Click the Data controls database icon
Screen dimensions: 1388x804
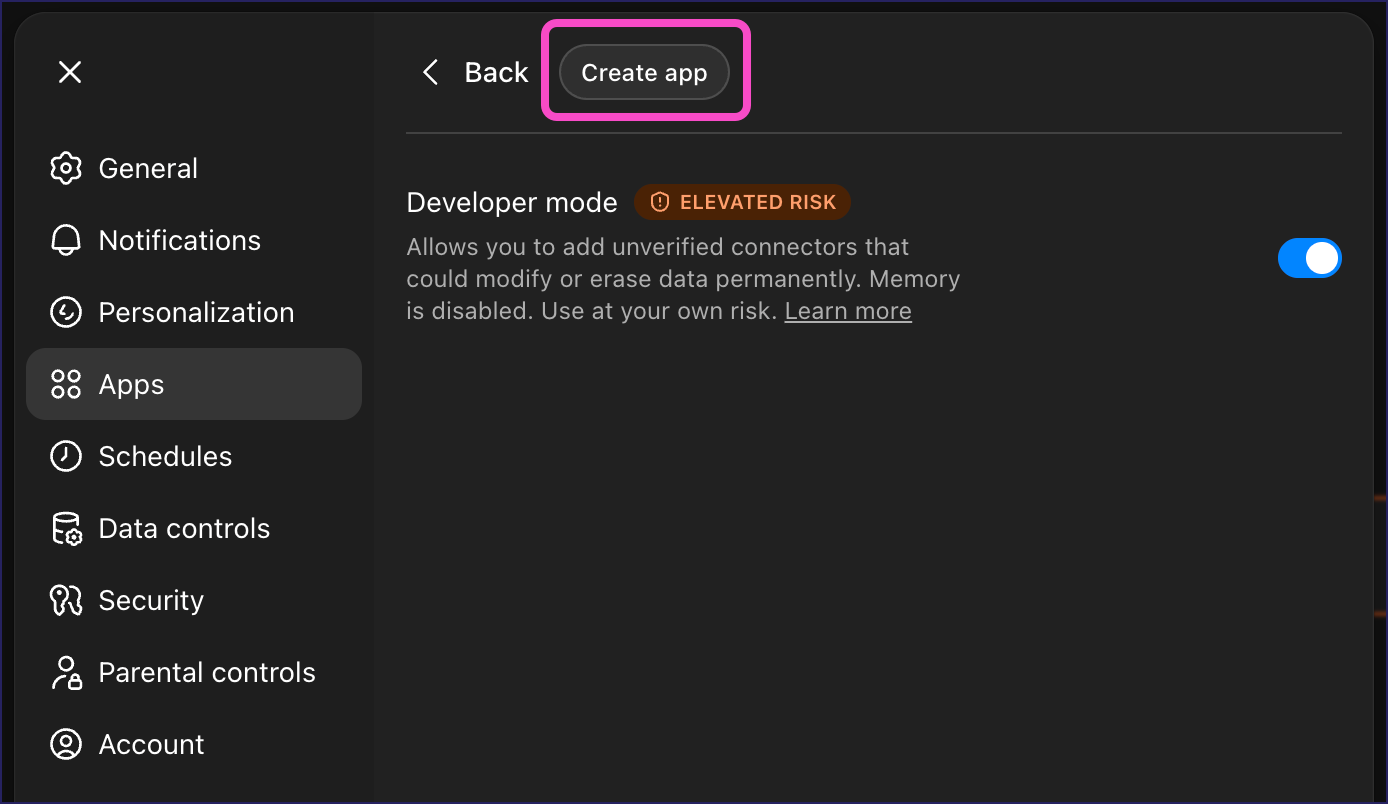coord(65,528)
